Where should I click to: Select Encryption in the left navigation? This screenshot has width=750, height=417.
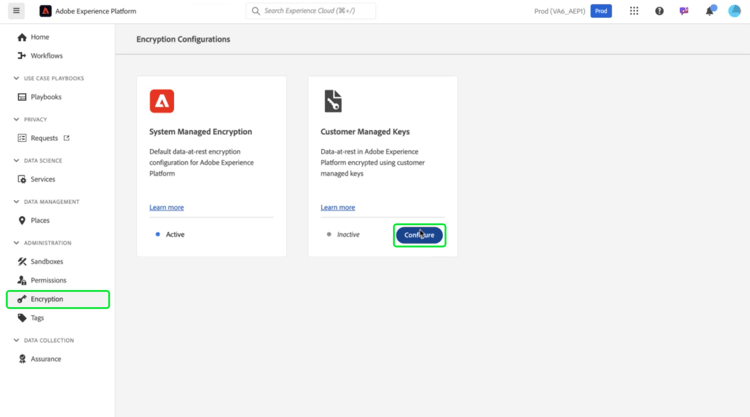[x=47, y=299]
